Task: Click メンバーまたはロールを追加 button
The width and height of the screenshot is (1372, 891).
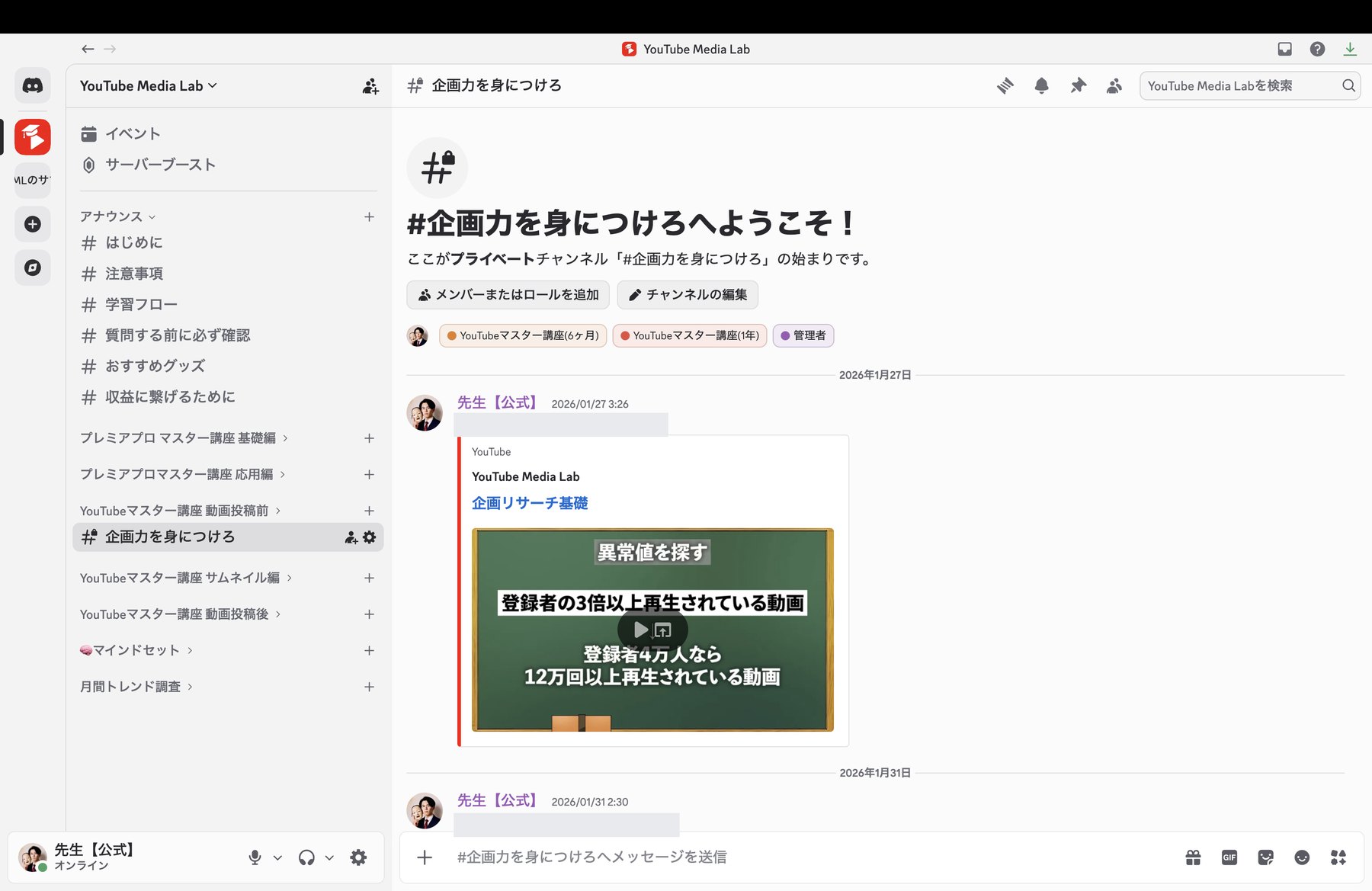Action: [x=508, y=295]
